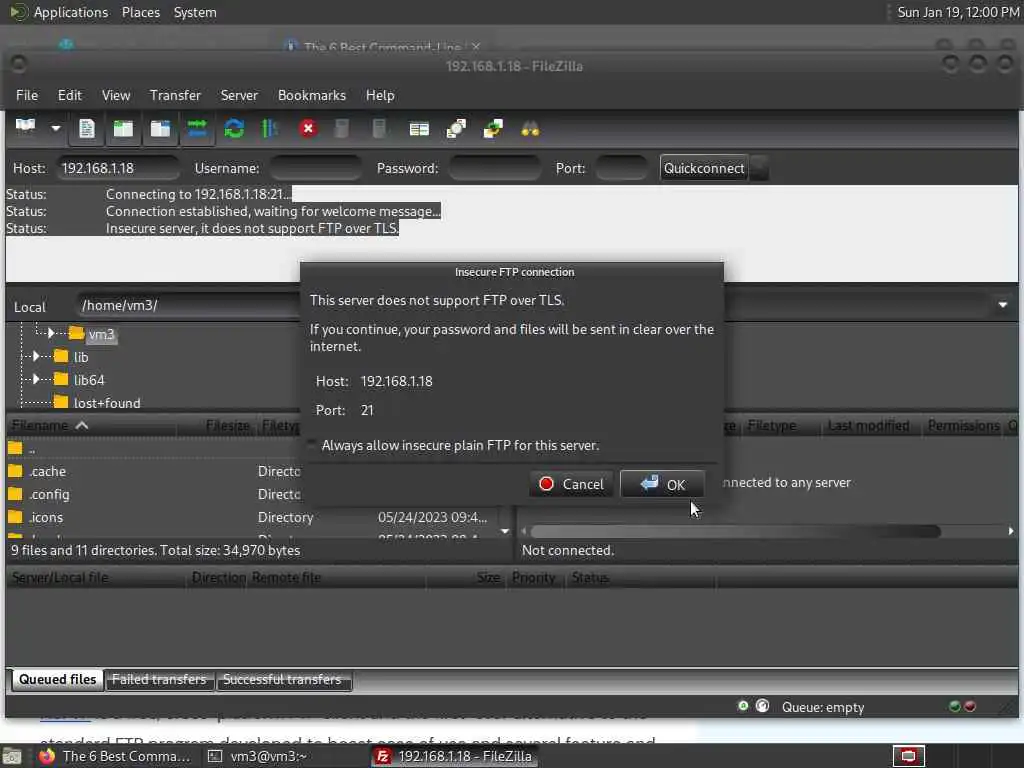Open the System menu in top panel

[195, 12]
